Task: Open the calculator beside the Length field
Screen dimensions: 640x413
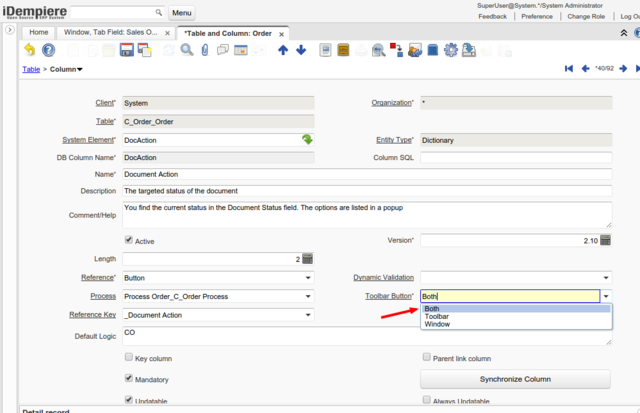Action: pyautogui.click(x=307, y=259)
